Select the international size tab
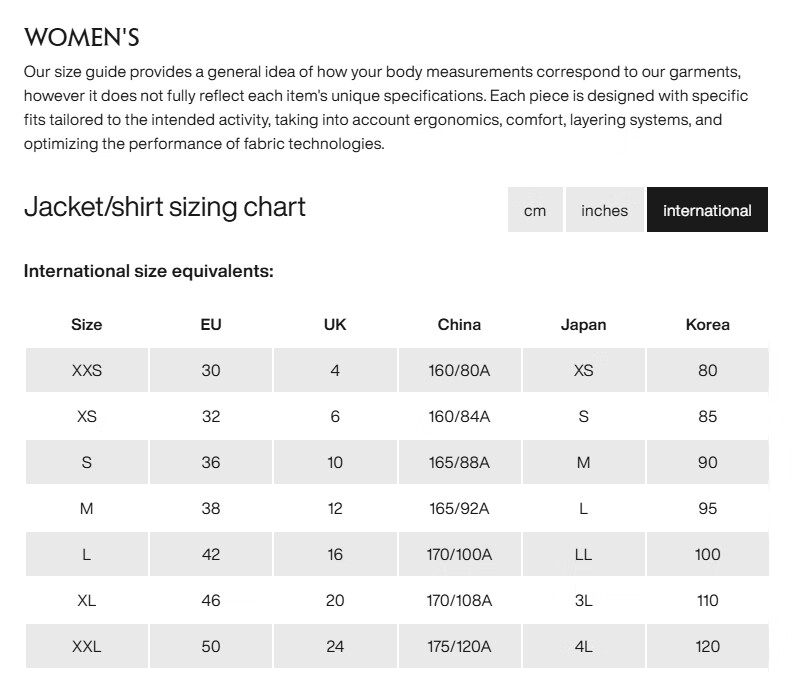The width and height of the screenshot is (797, 682). click(707, 210)
